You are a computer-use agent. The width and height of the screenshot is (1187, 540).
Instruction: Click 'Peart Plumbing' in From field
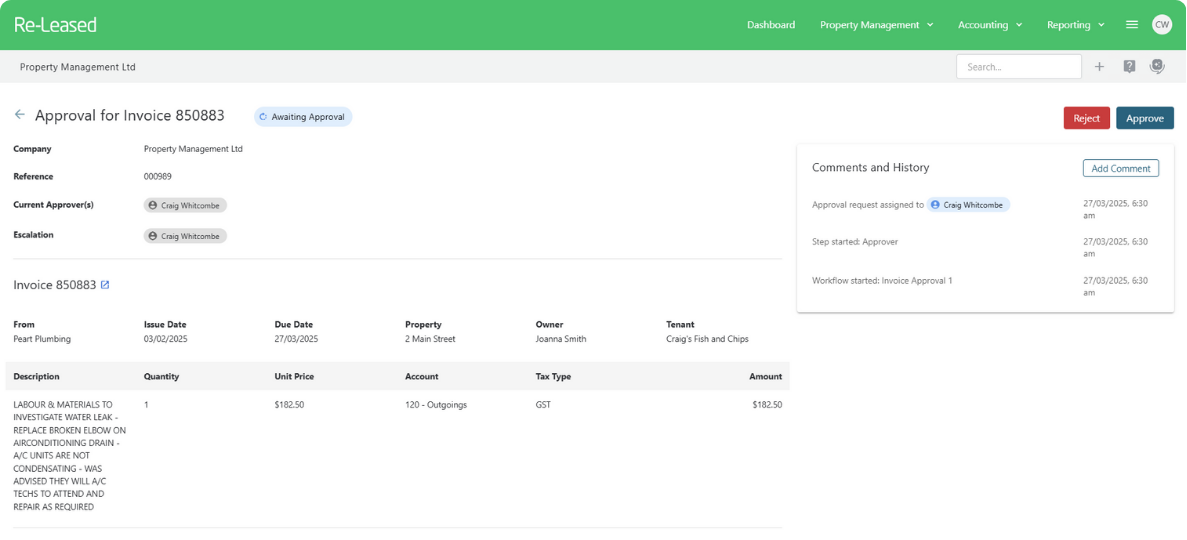pyautogui.click(x=42, y=339)
